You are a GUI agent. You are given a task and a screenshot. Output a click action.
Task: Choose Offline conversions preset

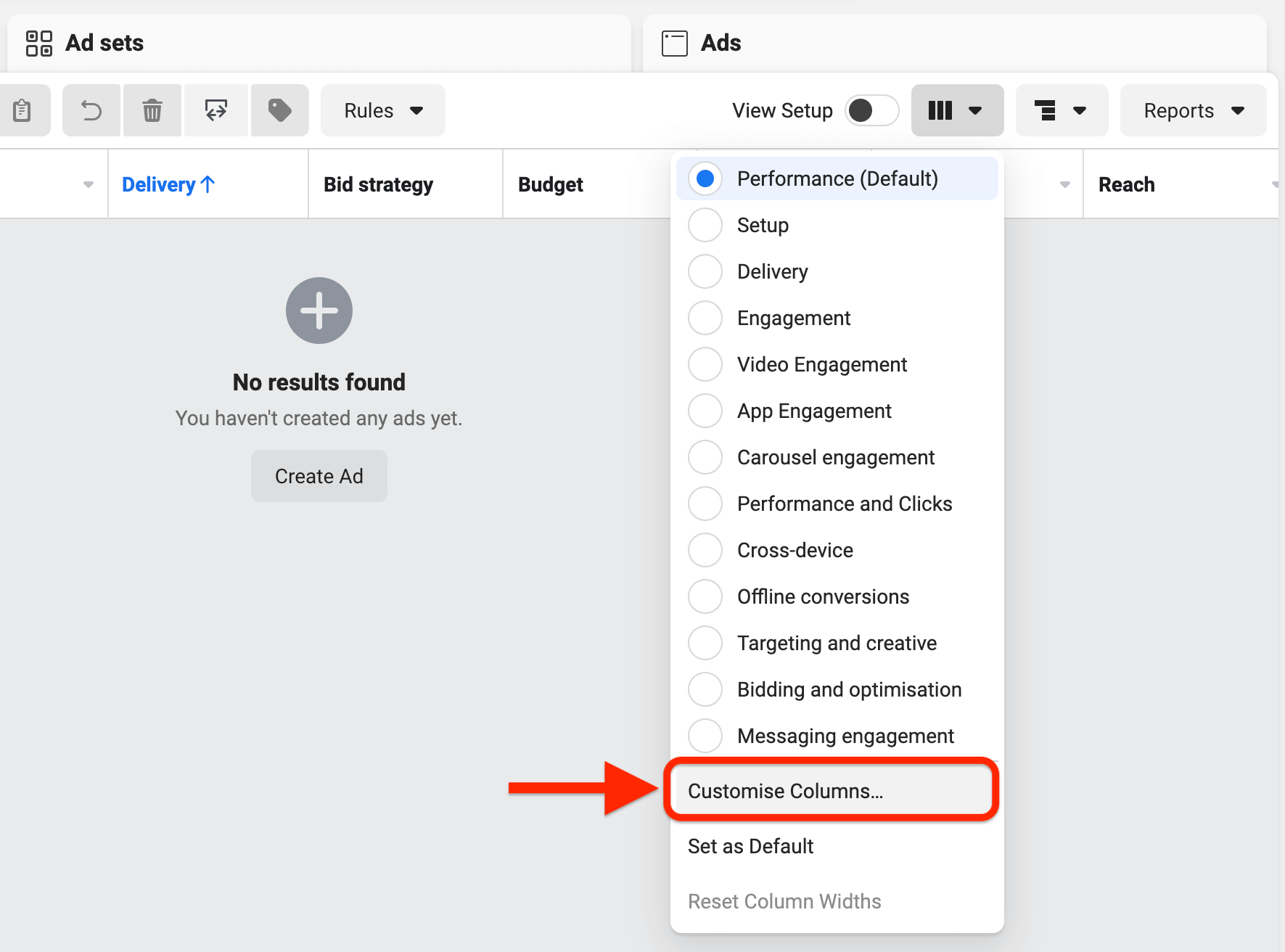click(837, 596)
